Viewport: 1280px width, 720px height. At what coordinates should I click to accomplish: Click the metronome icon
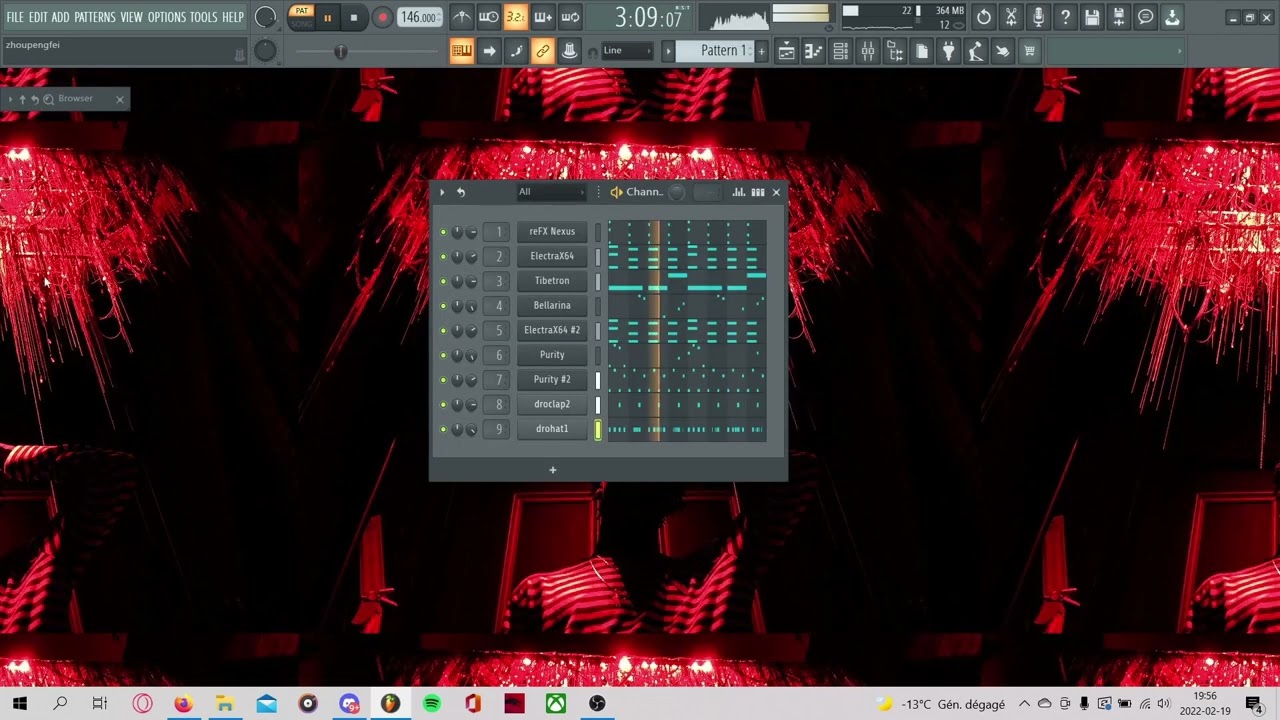pyautogui.click(x=461, y=17)
